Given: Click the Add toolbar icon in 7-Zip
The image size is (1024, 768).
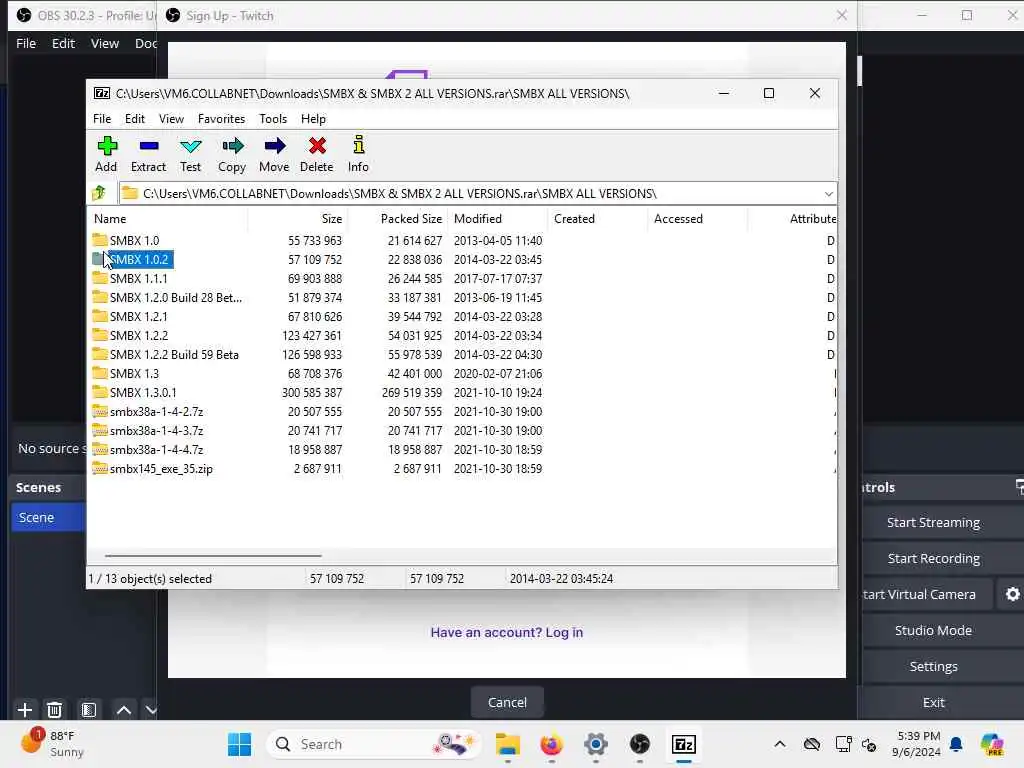Looking at the screenshot, I should point(106,154).
